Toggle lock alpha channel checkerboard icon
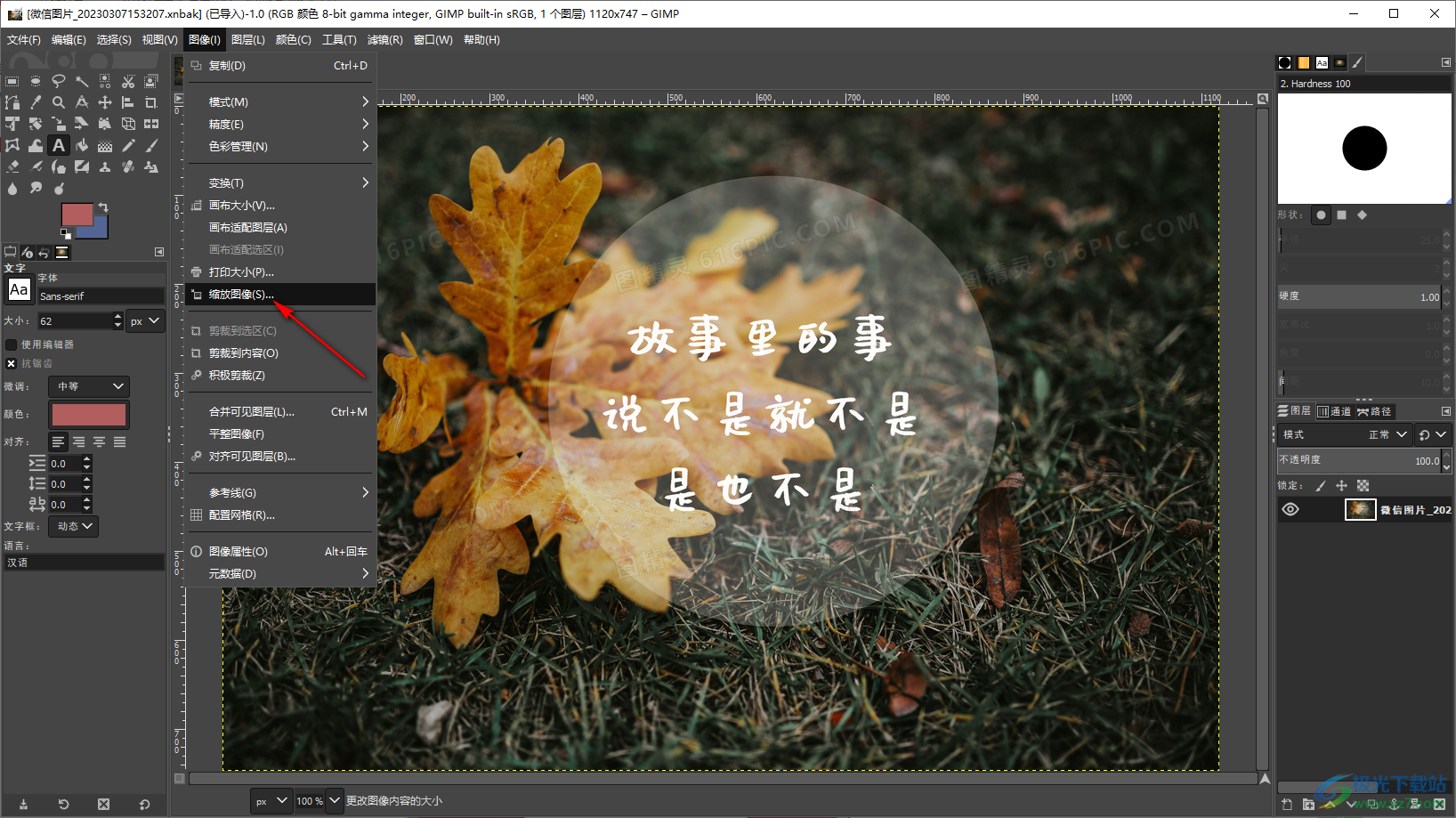 pyautogui.click(x=1363, y=486)
